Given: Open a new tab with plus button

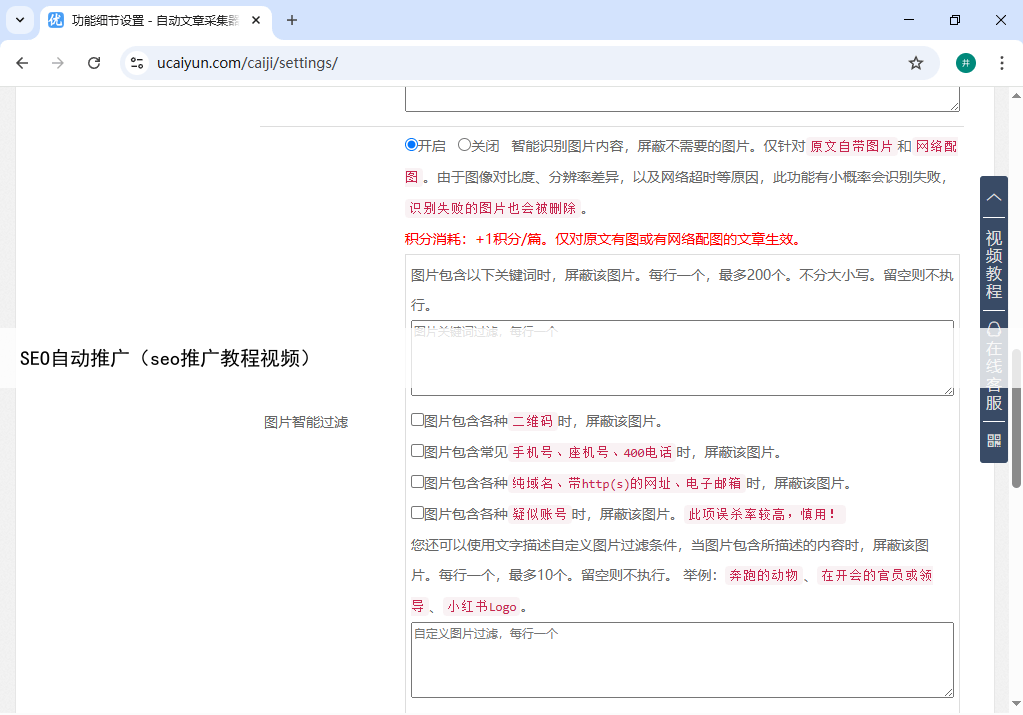Looking at the screenshot, I should (x=292, y=20).
